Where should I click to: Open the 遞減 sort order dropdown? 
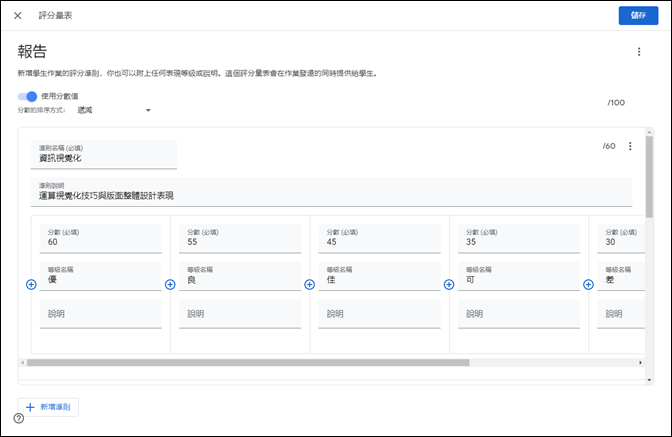(x=114, y=110)
